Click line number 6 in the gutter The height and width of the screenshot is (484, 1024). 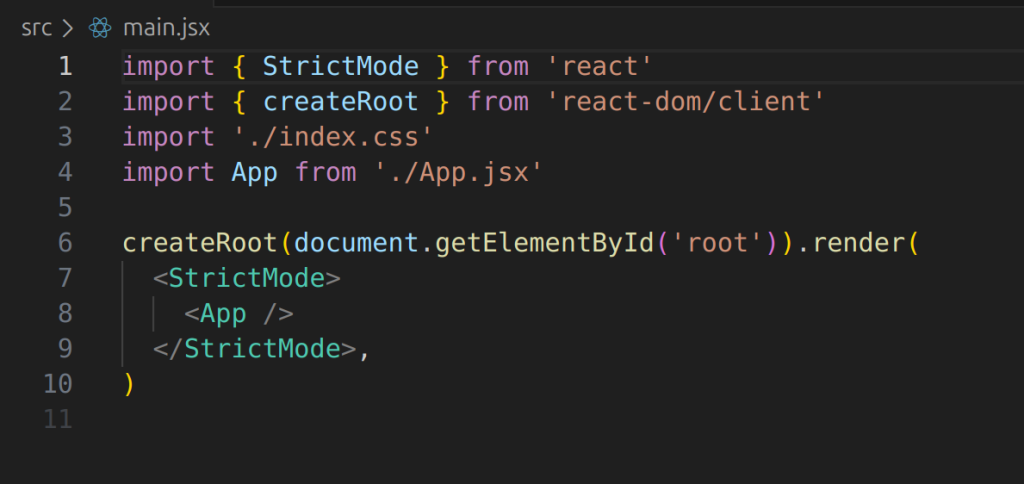[64, 243]
